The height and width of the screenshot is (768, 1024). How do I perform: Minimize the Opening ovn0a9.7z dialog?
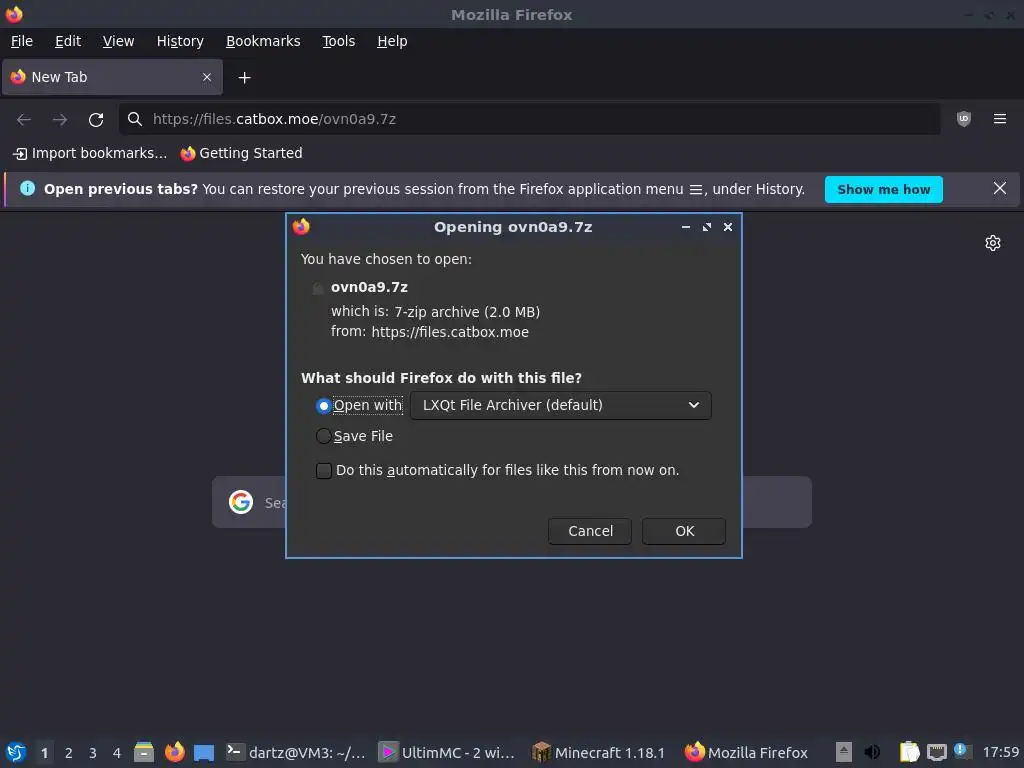(686, 227)
